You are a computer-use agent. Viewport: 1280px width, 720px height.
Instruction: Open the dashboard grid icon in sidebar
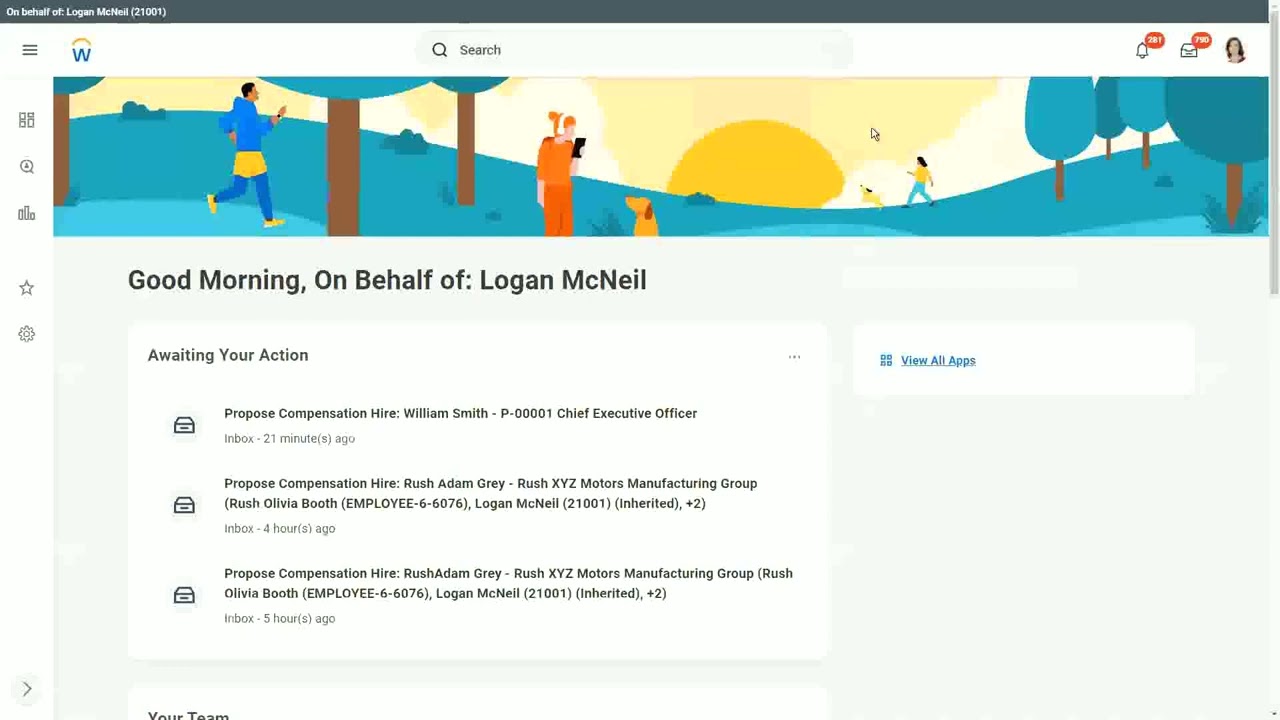click(x=27, y=120)
